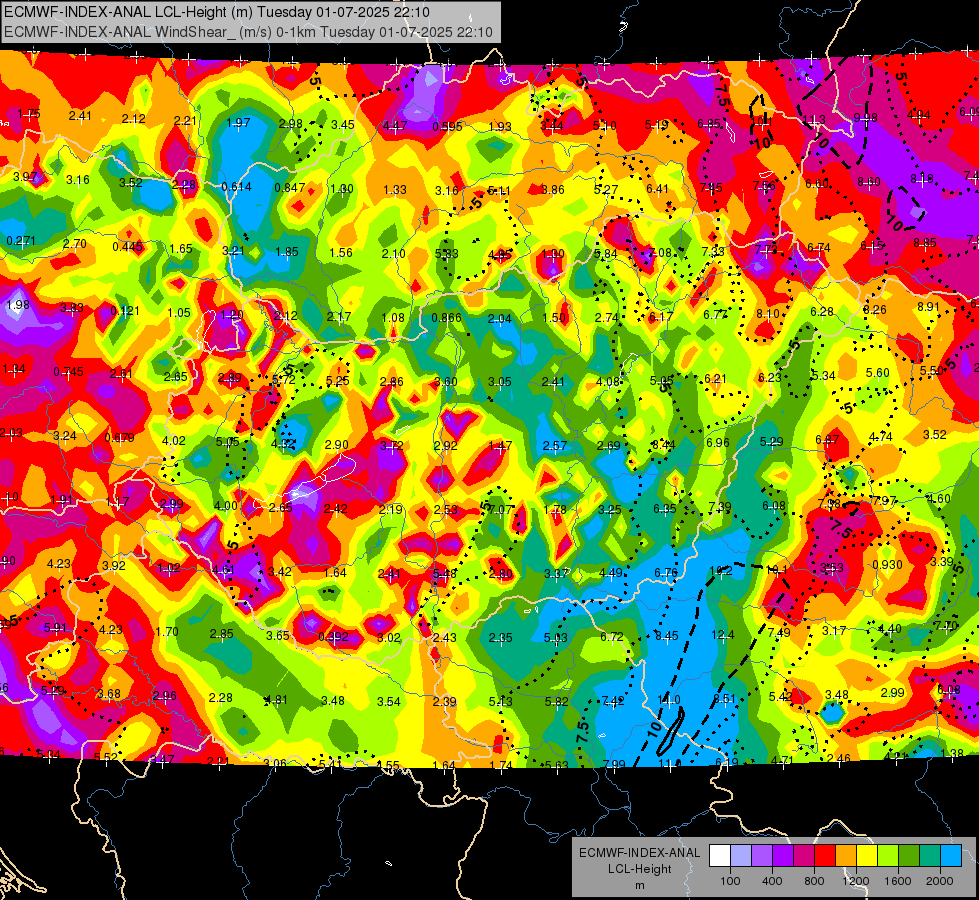This screenshot has width=979, height=900.
Task: Select the magenta legend color swatch
Action: click(804, 856)
